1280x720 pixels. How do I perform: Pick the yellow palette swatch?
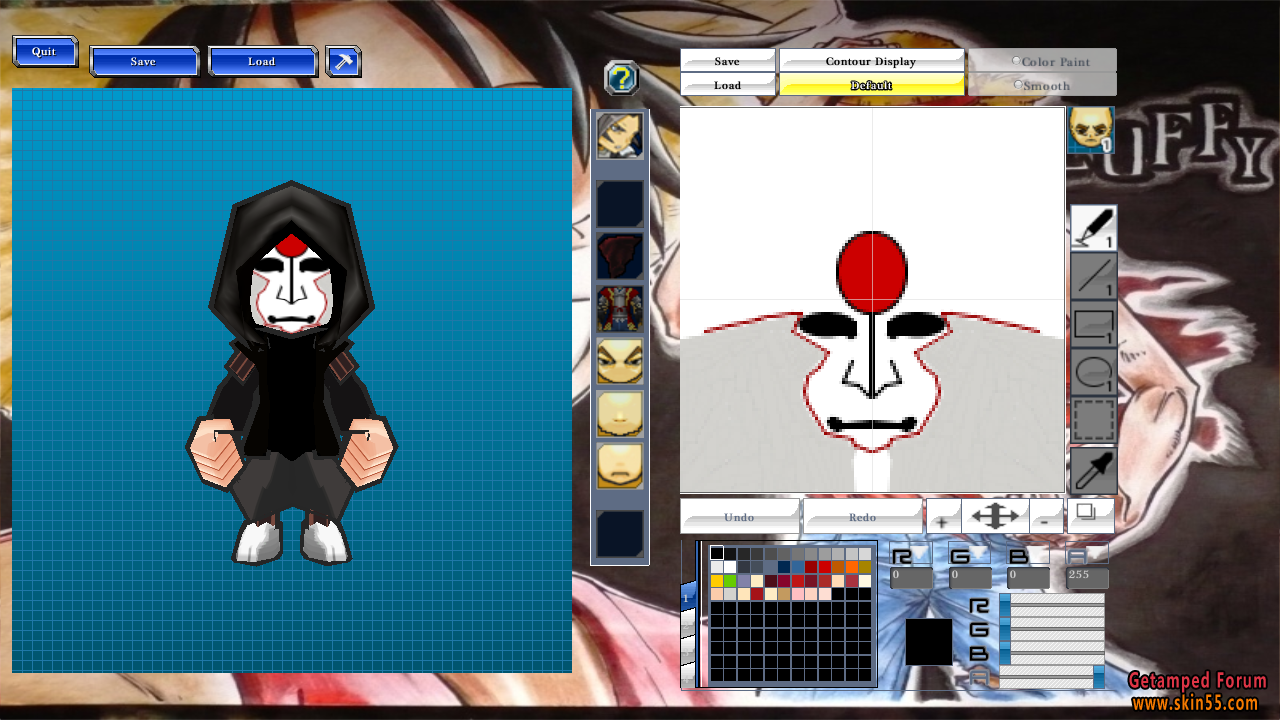click(717, 581)
